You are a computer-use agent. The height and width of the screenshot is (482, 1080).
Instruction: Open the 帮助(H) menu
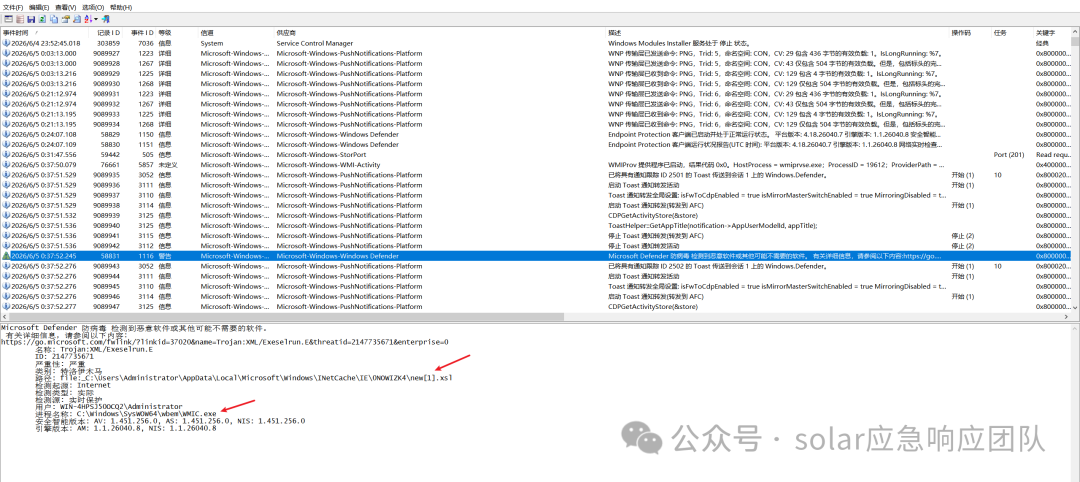121,7
